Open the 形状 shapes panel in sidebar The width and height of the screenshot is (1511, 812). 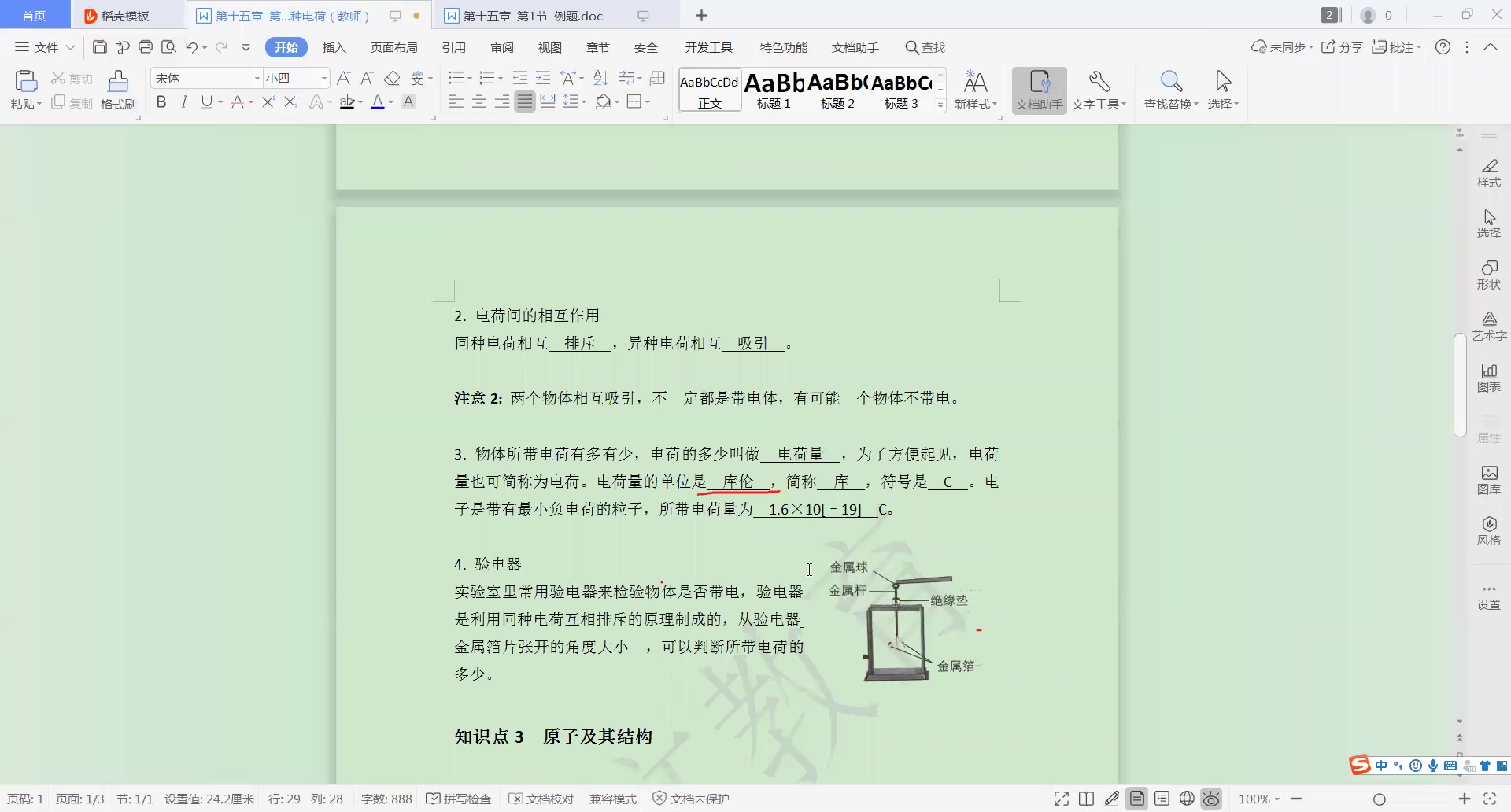click(x=1489, y=275)
